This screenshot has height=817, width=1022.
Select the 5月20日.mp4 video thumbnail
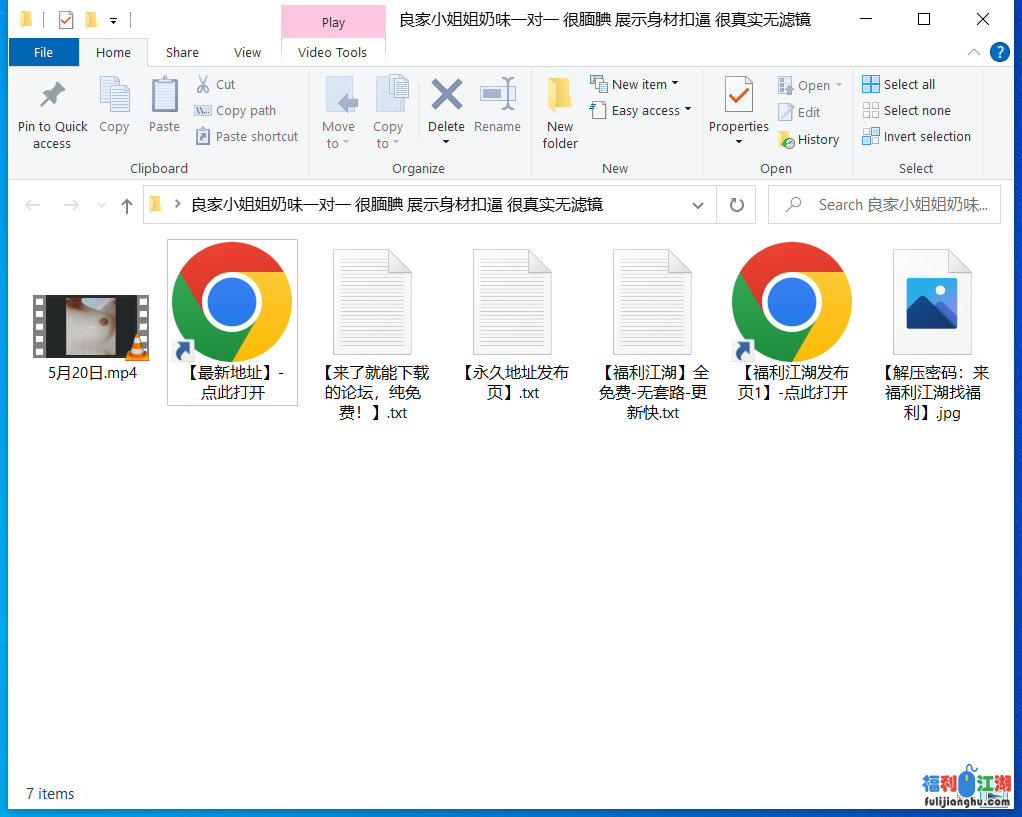pos(91,327)
